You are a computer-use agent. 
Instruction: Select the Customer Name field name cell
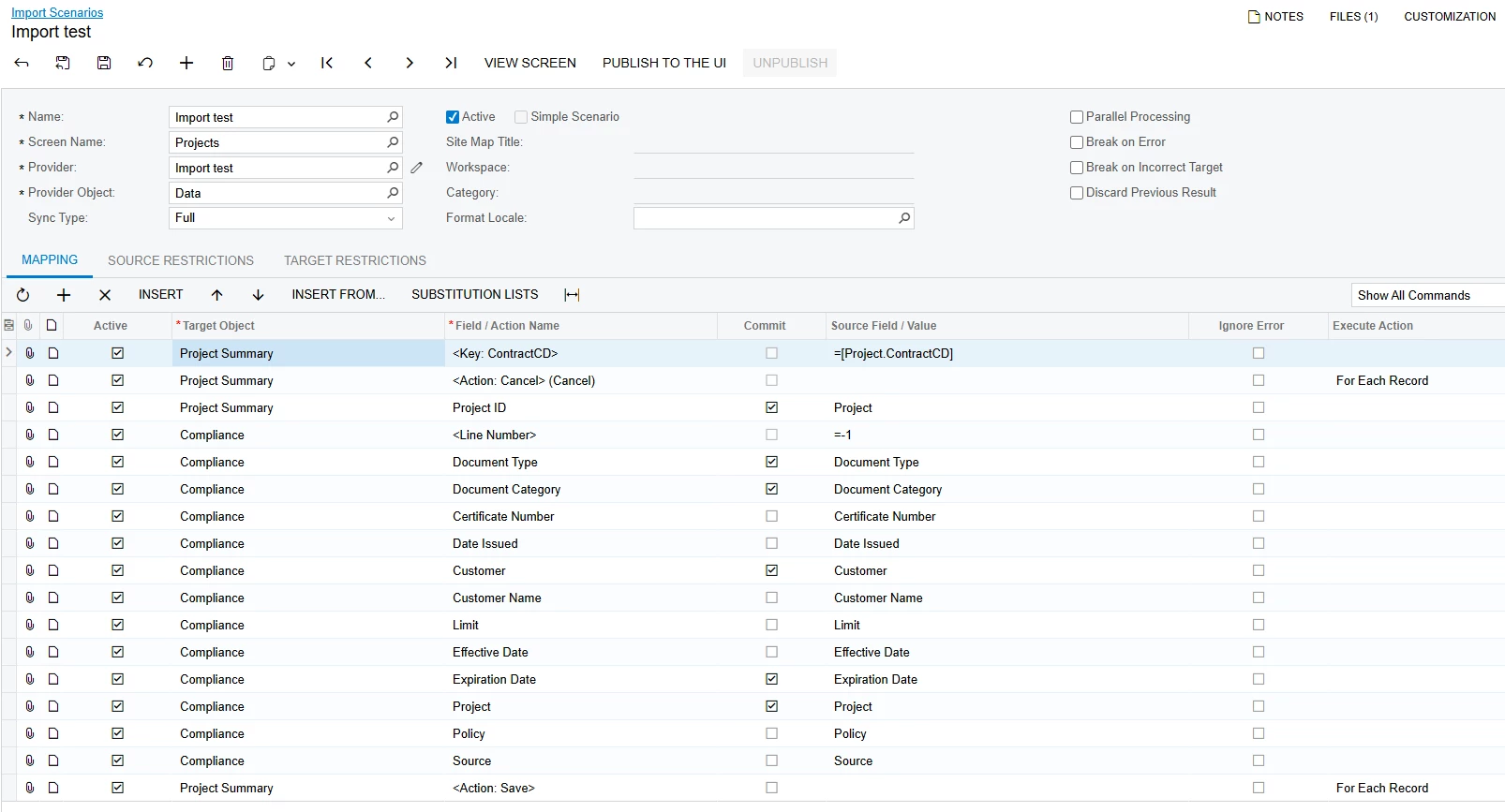pyautogui.click(x=581, y=598)
